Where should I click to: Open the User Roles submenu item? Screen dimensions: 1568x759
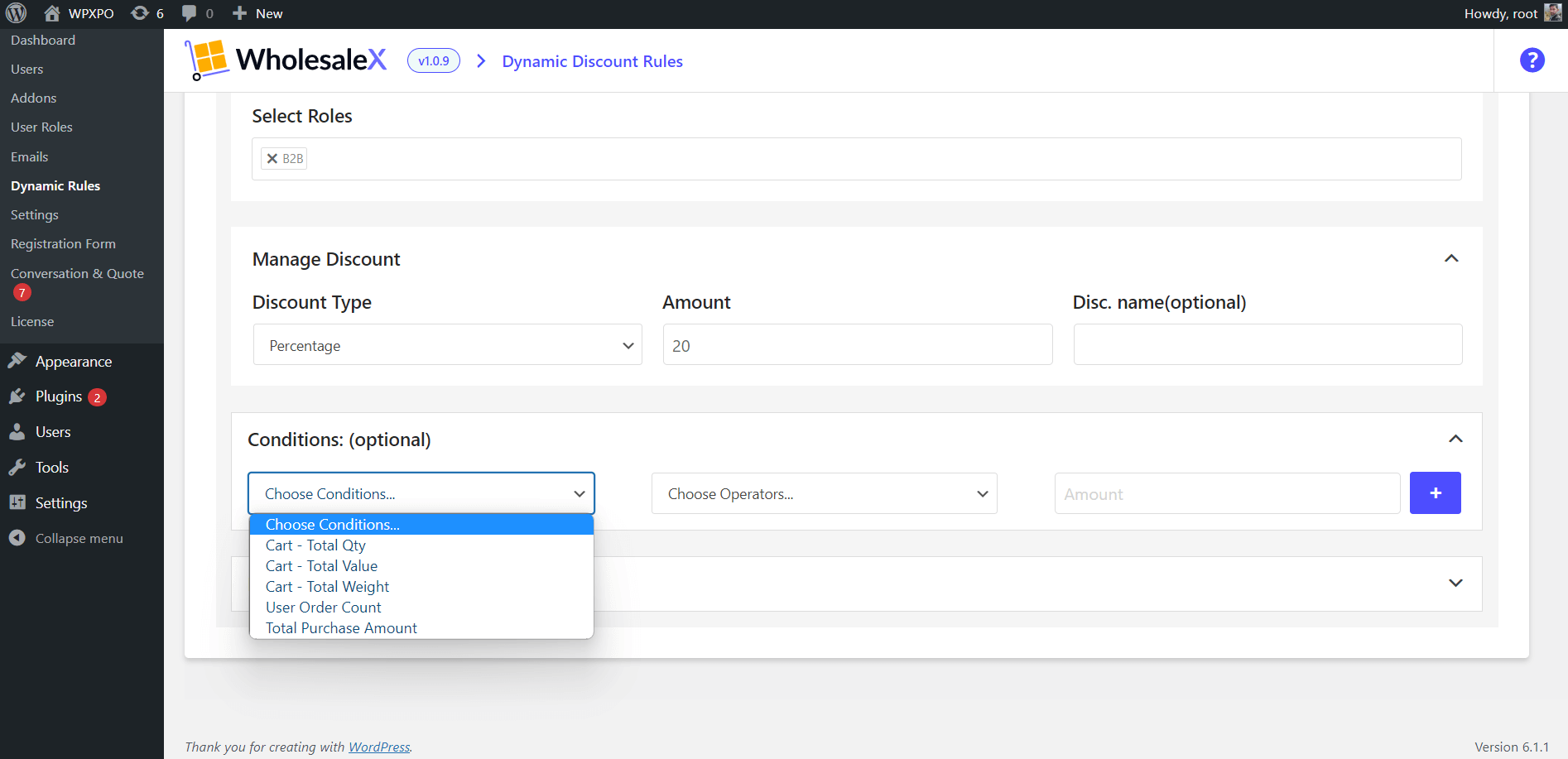[x=41, y=127]
